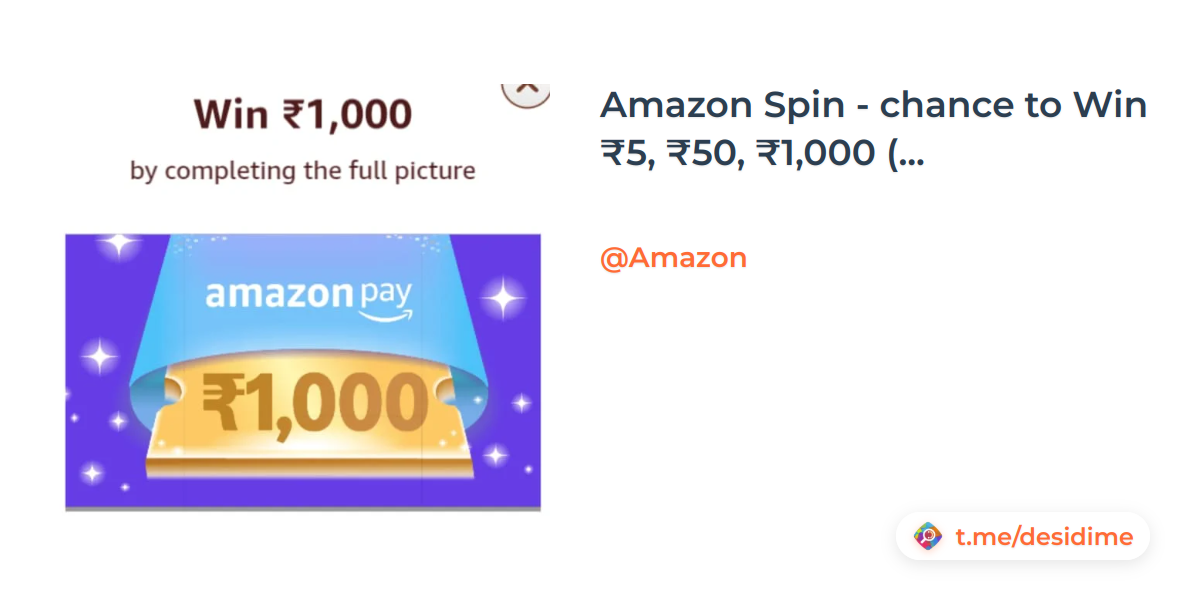This screenshot has width=1200, height=600.
Task: Click the gray bar beneath the banner
Action: pos(303,509)
